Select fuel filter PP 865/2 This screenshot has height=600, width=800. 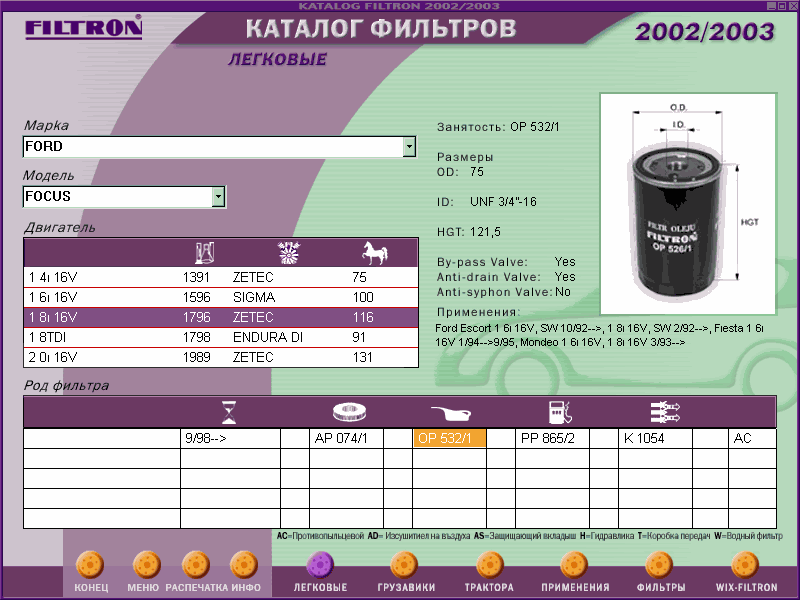[x=552, y=438]
